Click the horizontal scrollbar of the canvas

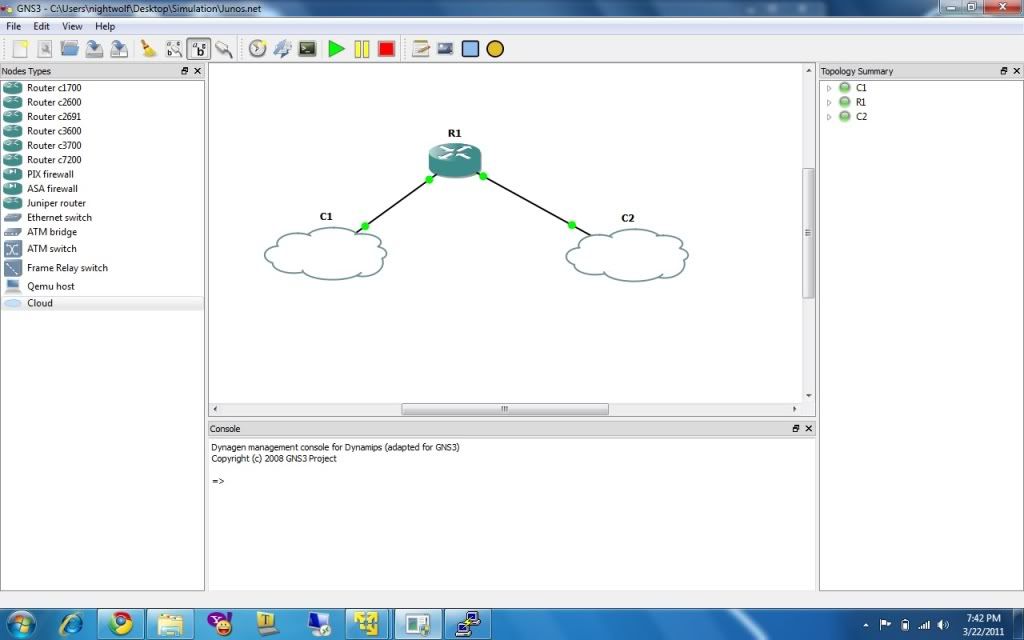tap(504, 409)
